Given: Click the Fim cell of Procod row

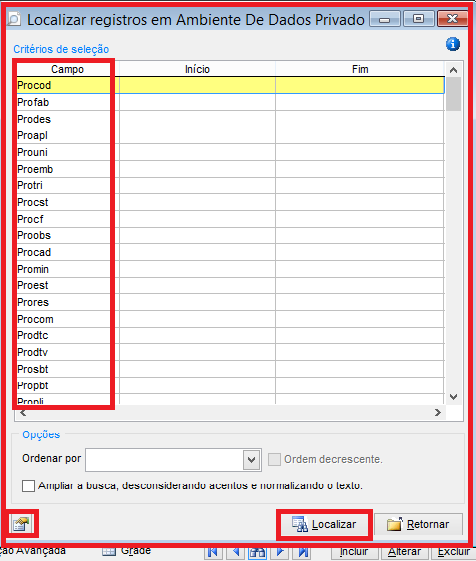Looking at the screenshot, I should tap(360, 86).
